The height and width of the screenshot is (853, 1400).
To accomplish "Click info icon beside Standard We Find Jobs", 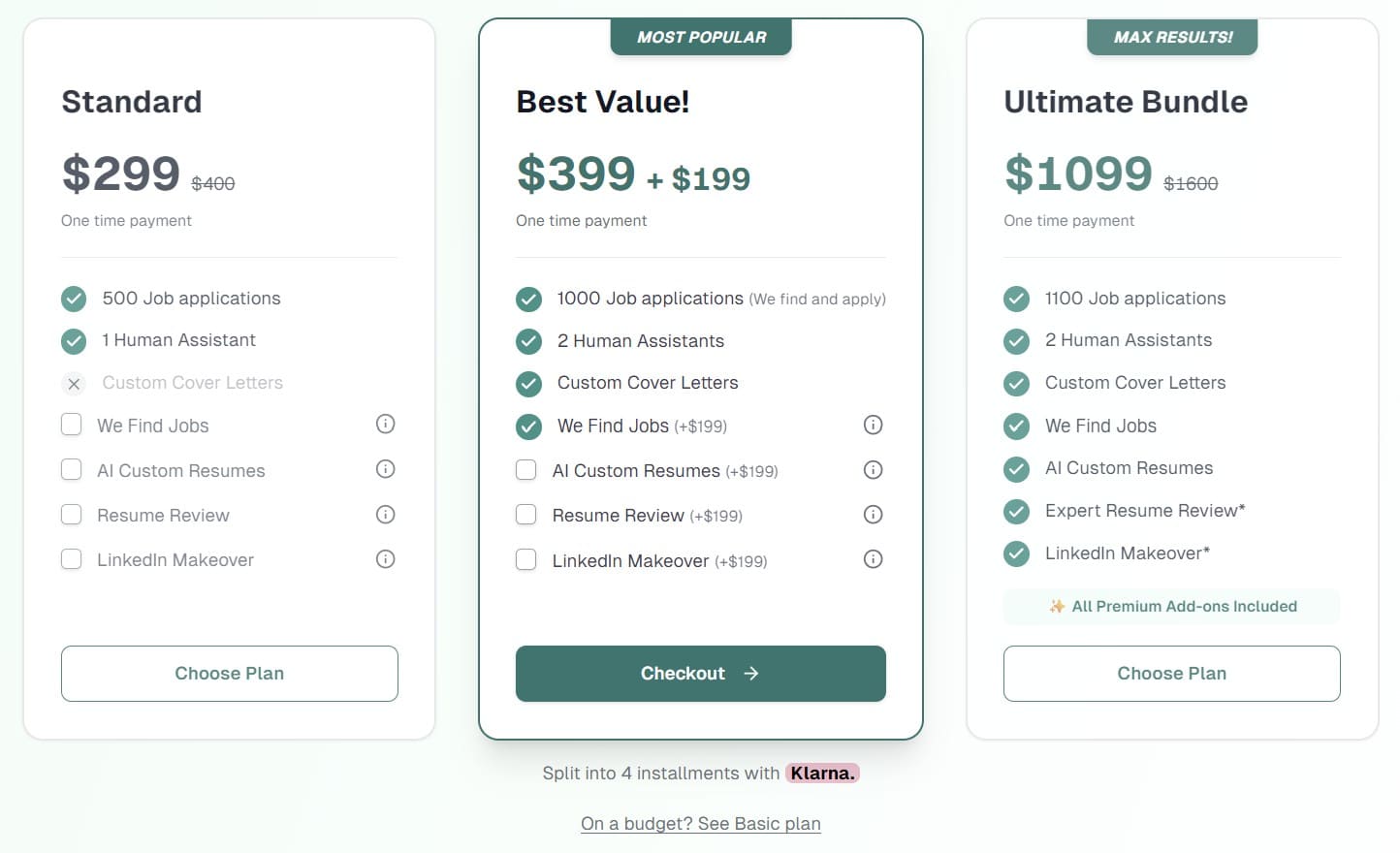I will (385, 424).
